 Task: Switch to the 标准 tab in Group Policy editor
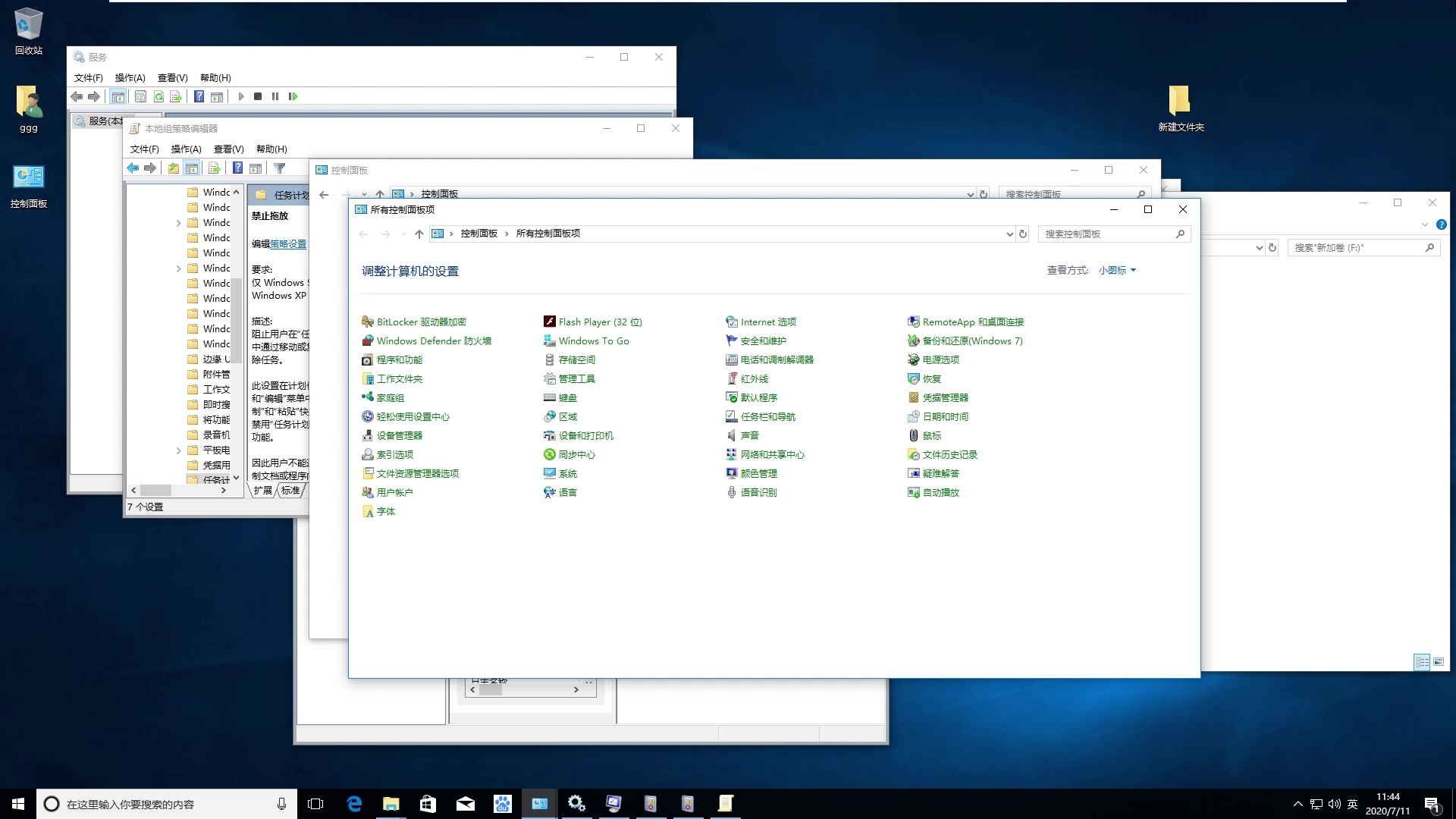pos(290,490)
